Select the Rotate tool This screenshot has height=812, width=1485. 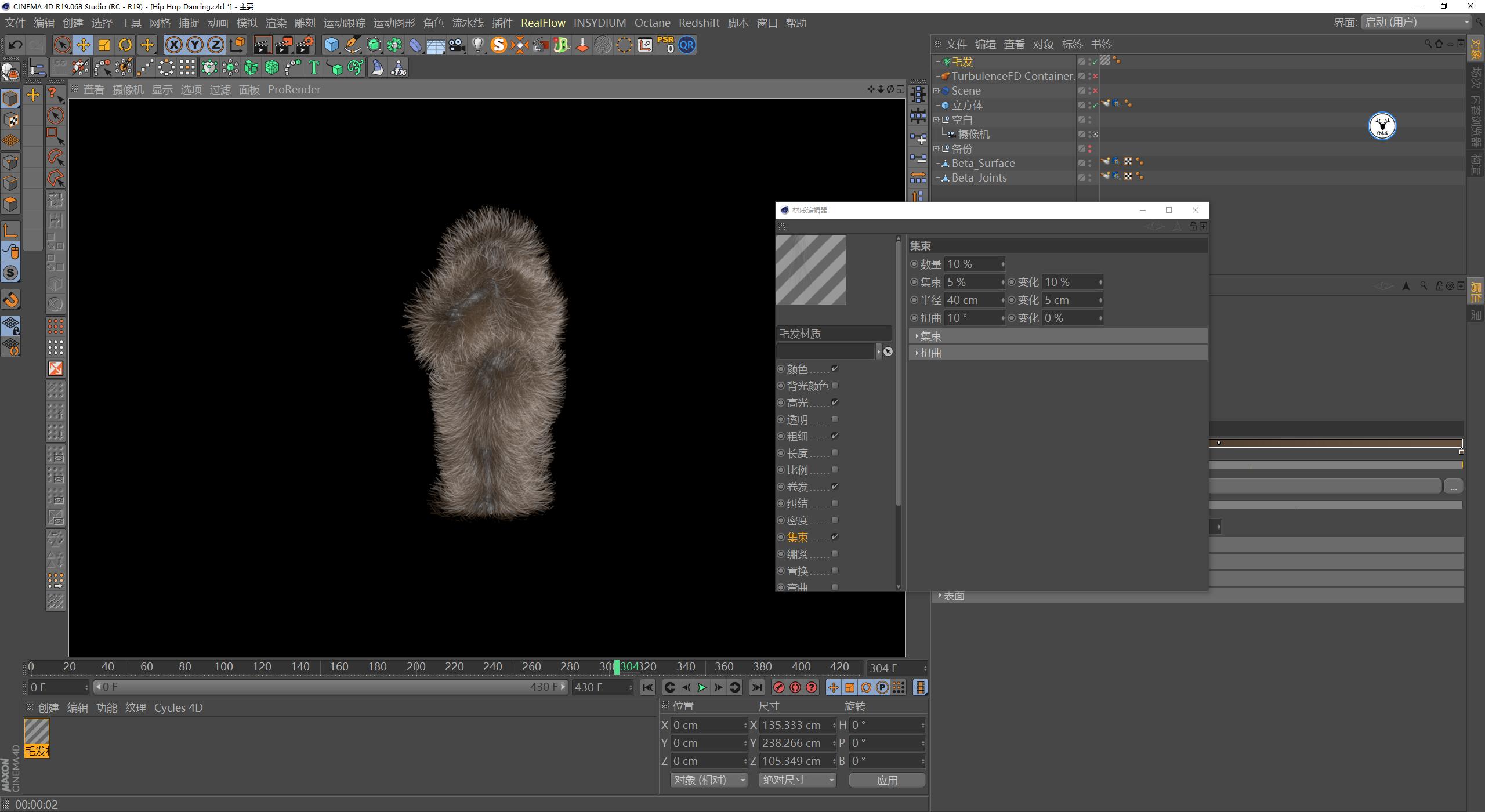point(125,45)
